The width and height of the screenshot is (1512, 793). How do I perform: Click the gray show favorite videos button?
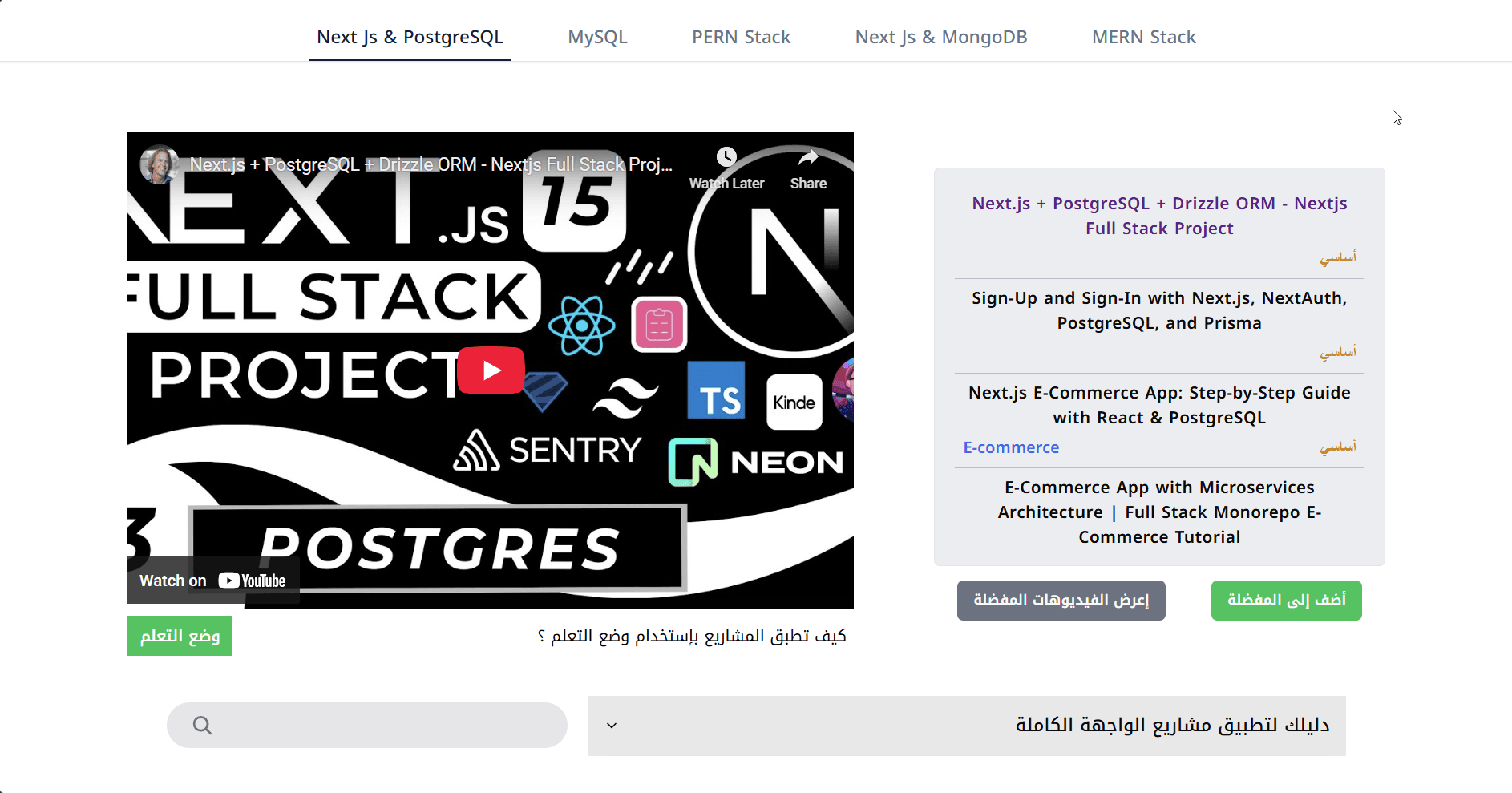pos(1061,601)
